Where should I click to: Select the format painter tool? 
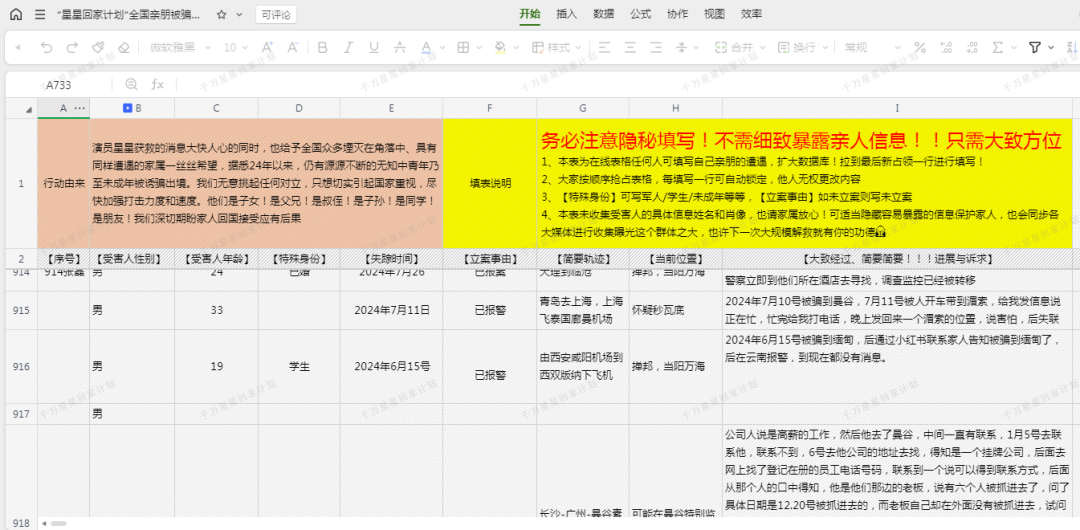[98, 48]
